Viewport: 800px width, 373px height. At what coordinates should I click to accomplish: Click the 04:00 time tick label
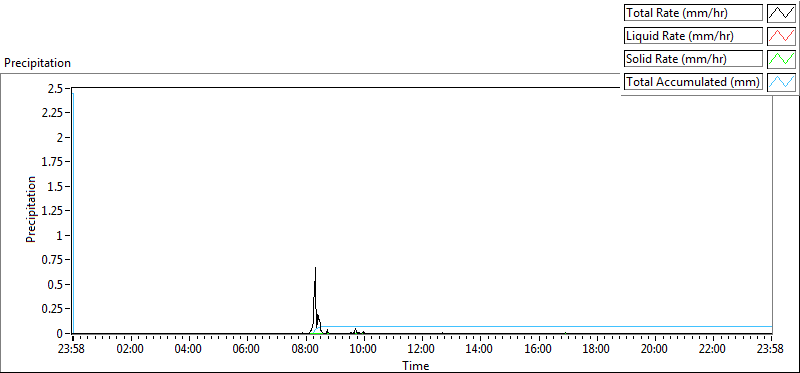(189, 350)
